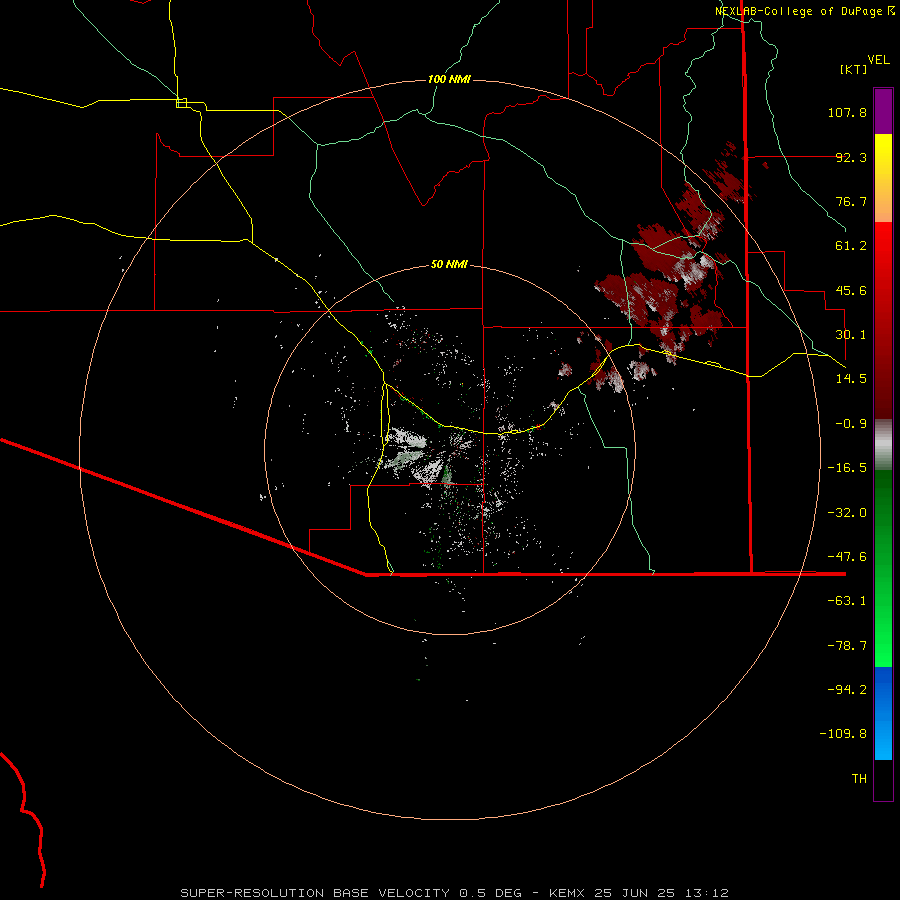Select the 45.6 velocity scale value
Screen dimensions: 900x900
pyautogui.click(x=851, y=290)
